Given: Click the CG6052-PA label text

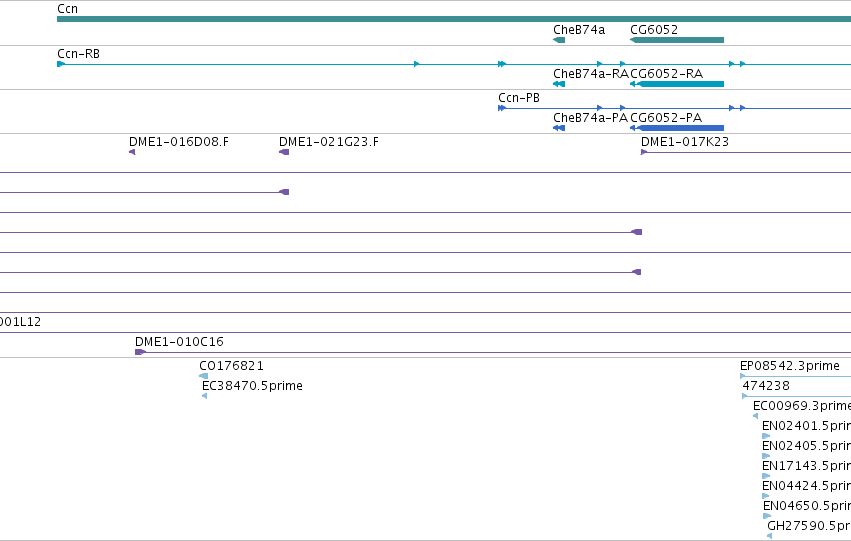Looking at the screenshot, I should click(666, 118).
